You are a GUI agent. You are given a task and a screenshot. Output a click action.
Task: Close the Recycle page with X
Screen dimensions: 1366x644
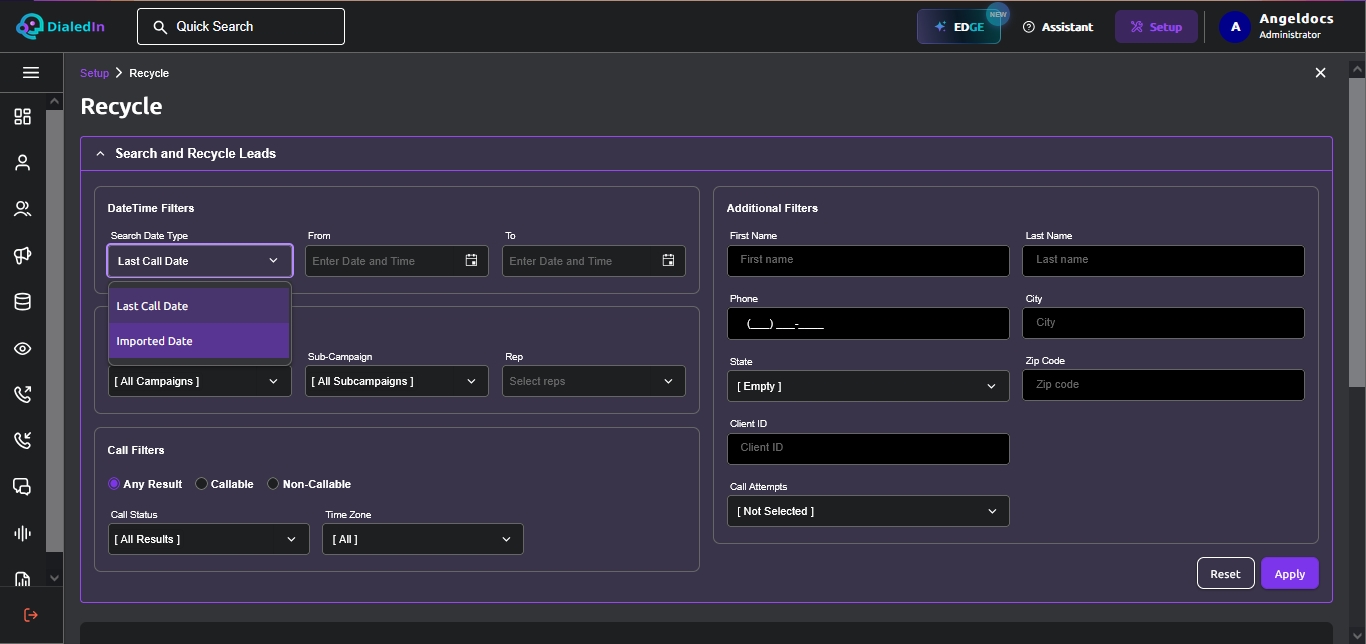pyautogui.click(x=1320, y=73)
